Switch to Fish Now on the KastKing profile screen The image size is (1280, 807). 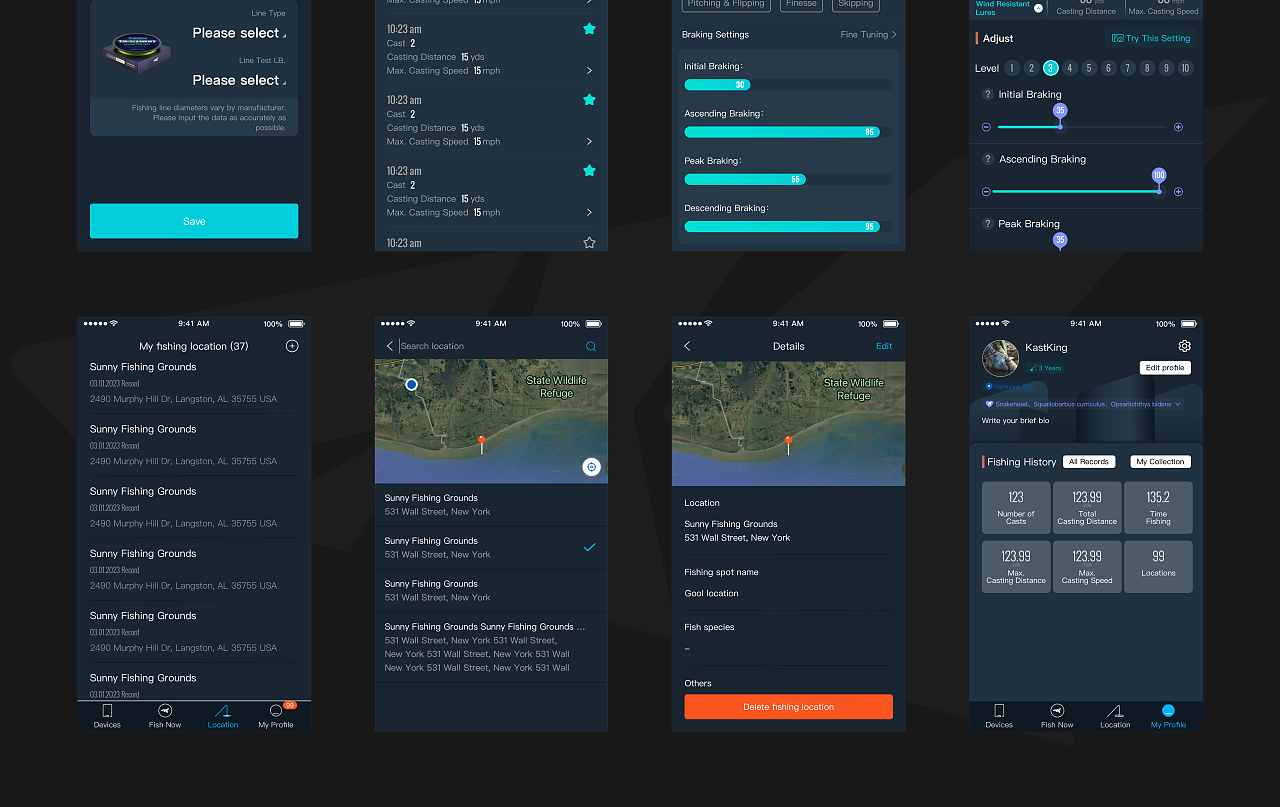point(1057,716)
